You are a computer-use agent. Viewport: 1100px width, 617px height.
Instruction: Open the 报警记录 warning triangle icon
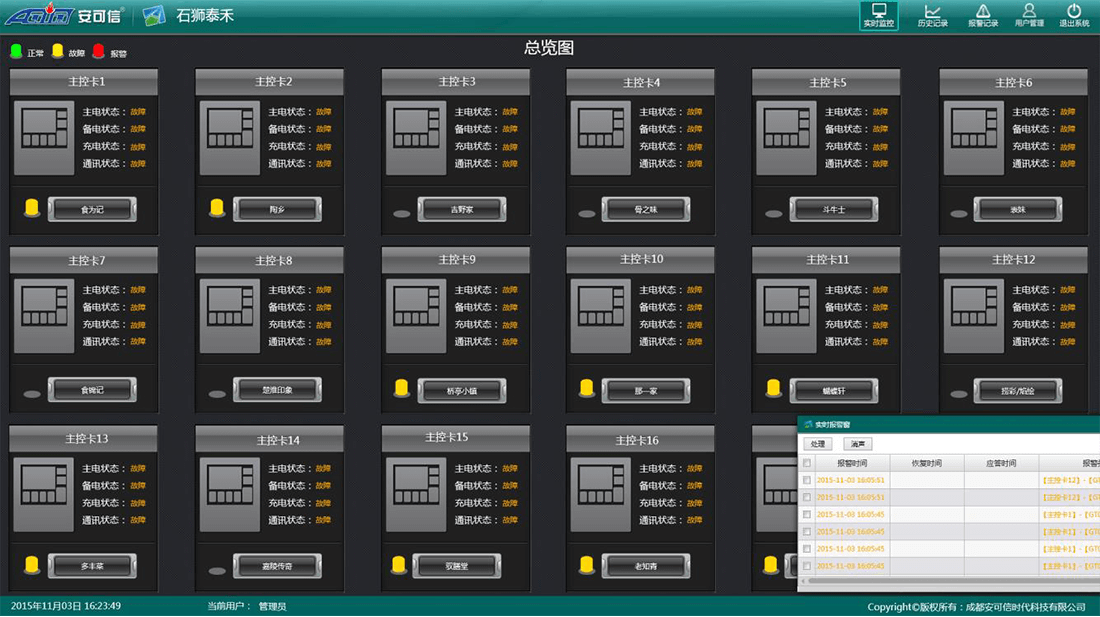click(x=983, y=15)
